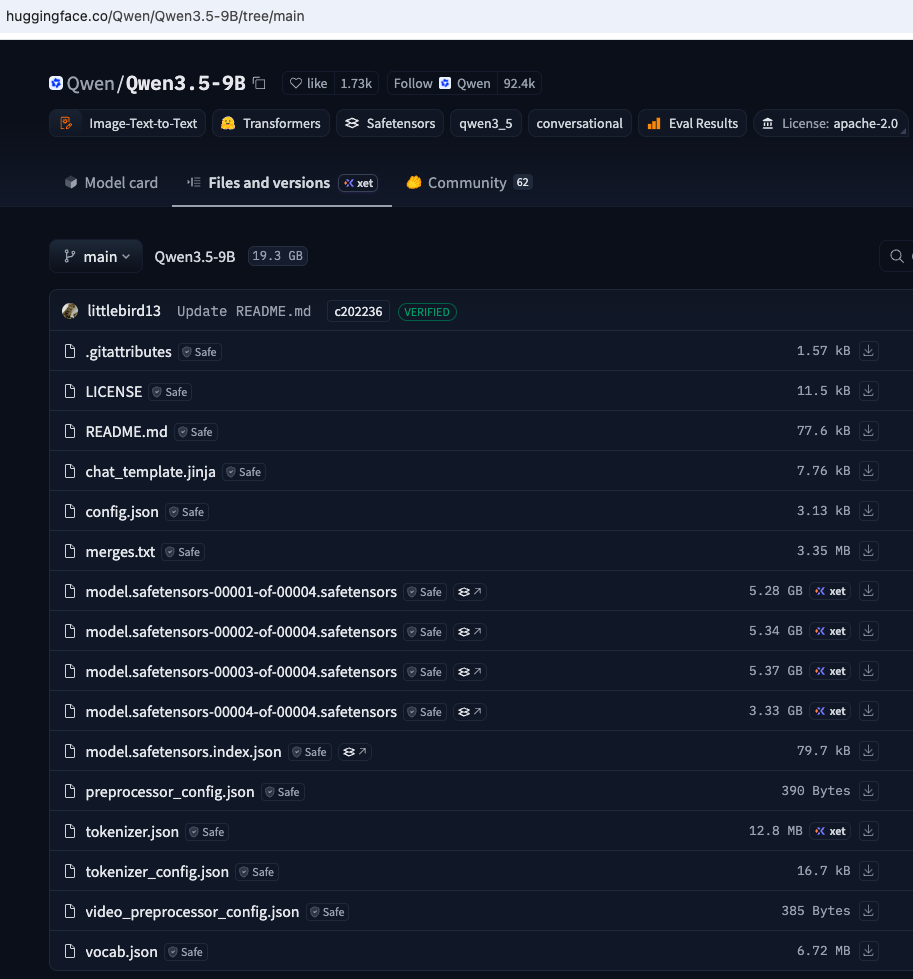Open the chat_template.jinja file
Screen dimensions: 913x979
151,472
